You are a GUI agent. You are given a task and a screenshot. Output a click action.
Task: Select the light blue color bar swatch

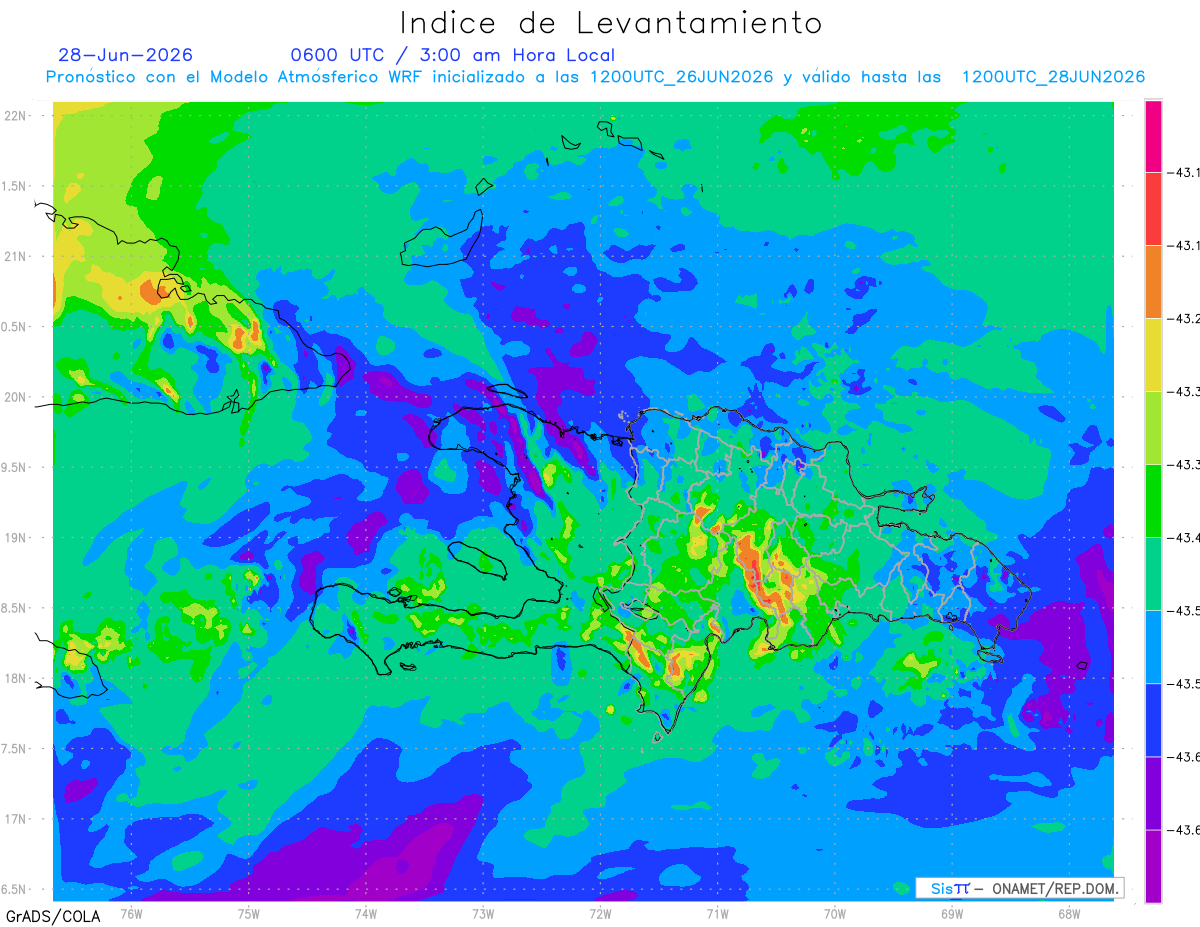[x=1153, y=647]
